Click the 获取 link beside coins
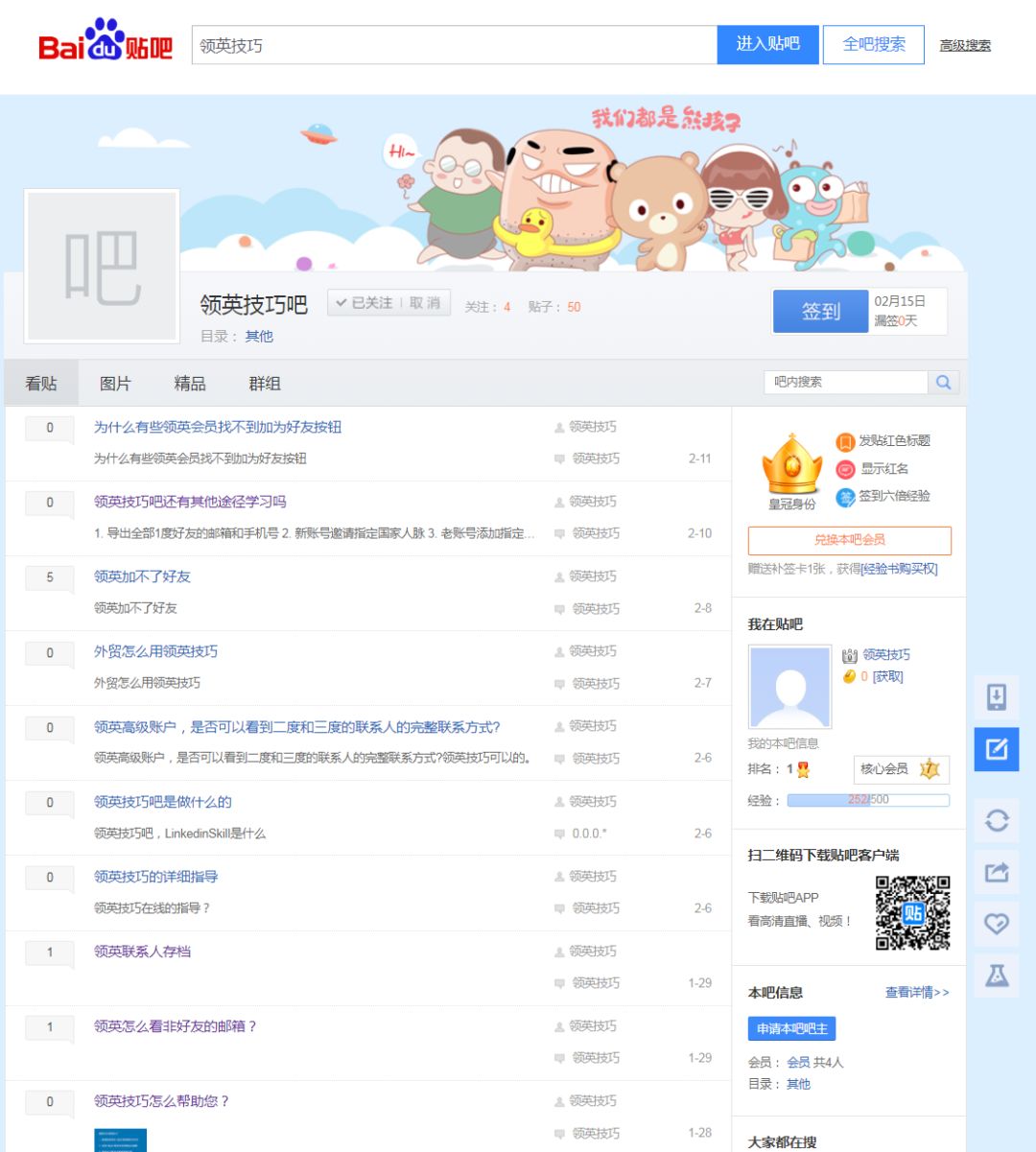The width and height of the screenshot is (1036, 1152). click(x=887, y=677)
